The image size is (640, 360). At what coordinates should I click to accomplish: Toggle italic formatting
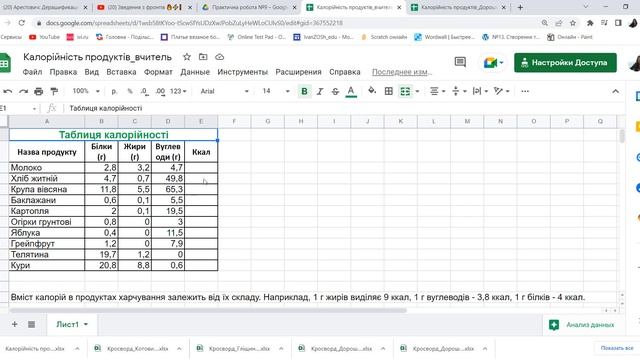320,91
